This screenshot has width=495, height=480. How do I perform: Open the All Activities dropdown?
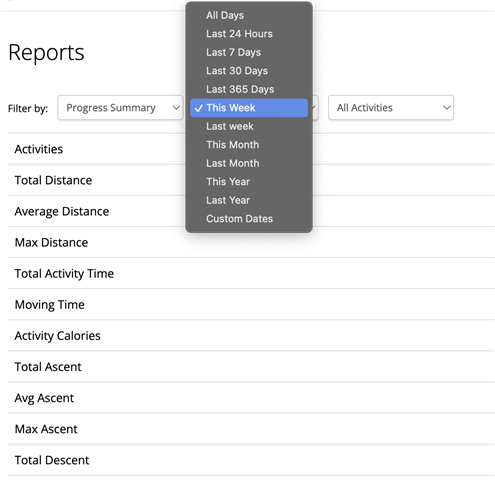(391, 108)
